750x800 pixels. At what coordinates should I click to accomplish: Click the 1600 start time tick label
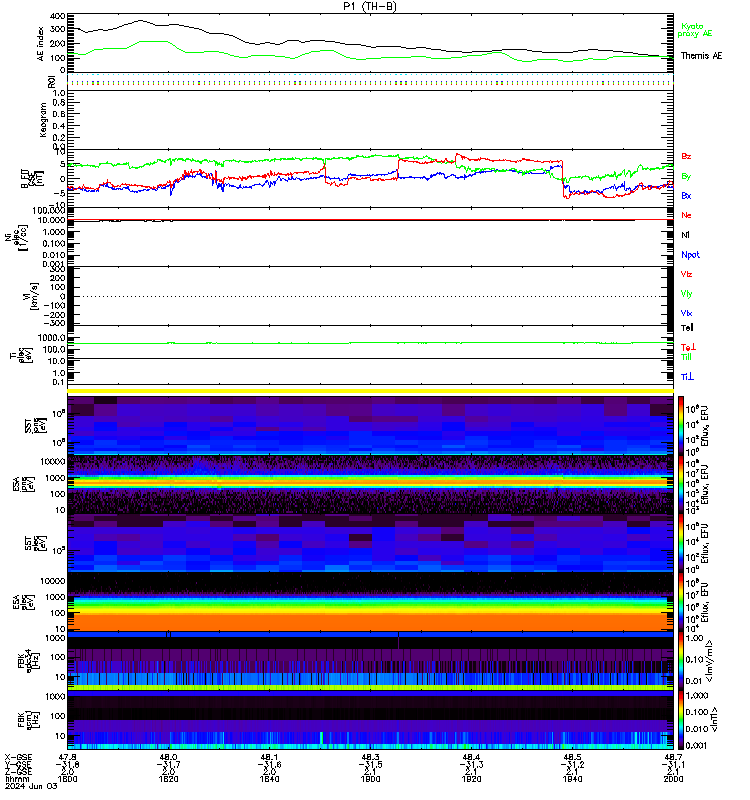(x=67, y=779)
